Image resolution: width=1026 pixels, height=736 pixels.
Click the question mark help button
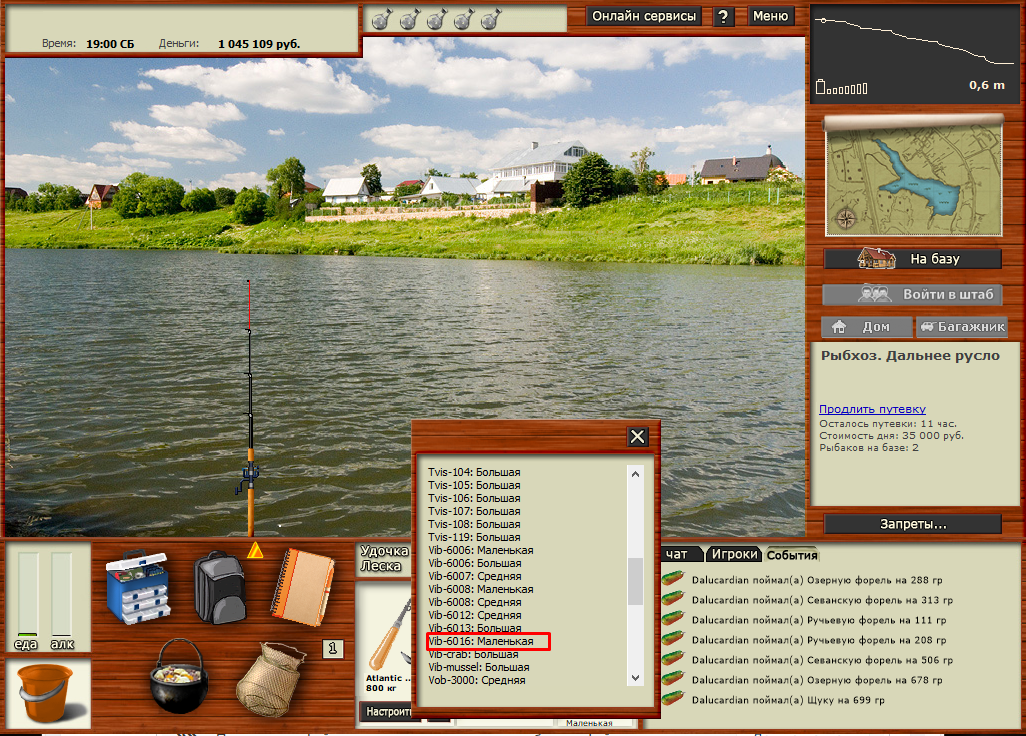pyautogui.click(x=723, y=16)
